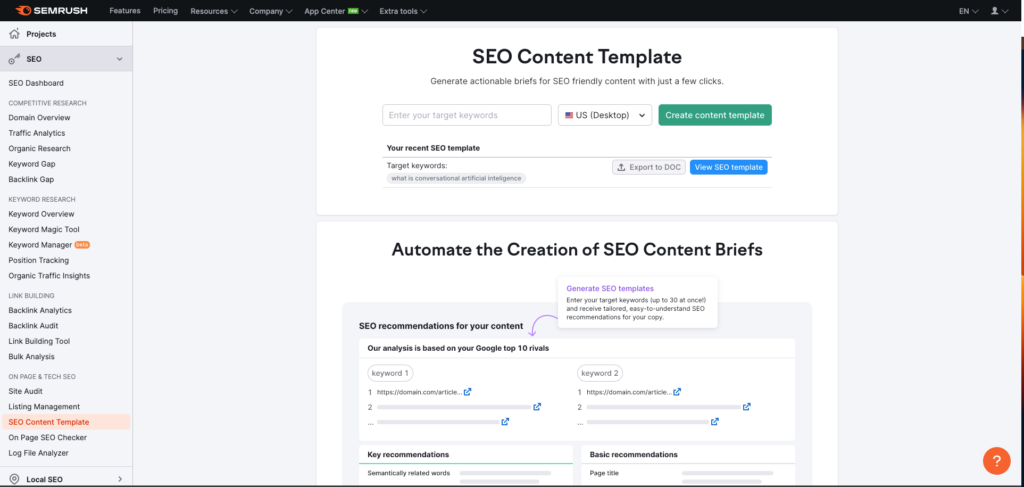Open the Pricing page from top menu
Screen dimensions: 1024x487
point(166,11)
